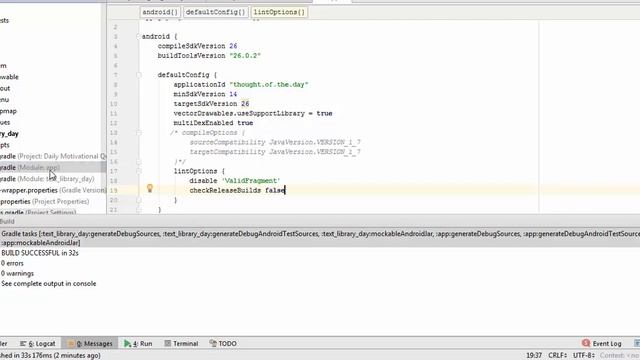Viewport: 640px width, 360px height.
Task: Click the TODO tab icon
Action: (213, 343)
